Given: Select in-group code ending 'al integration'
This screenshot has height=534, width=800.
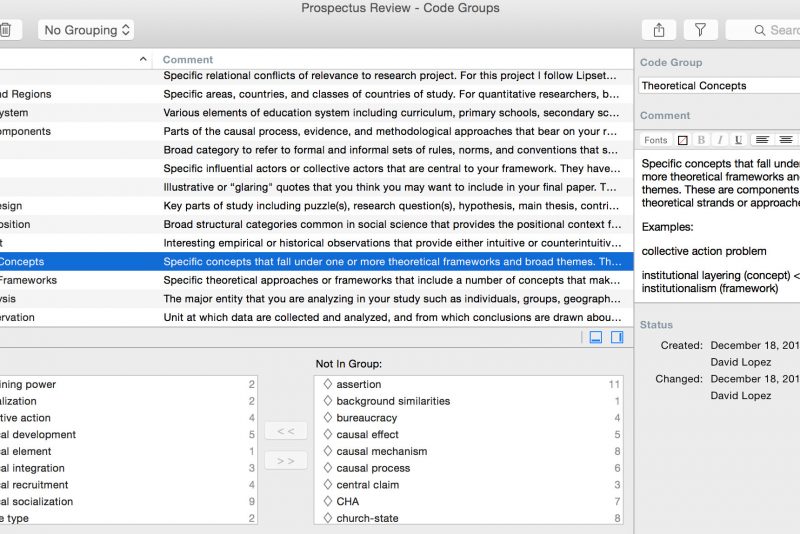Looking at the screenshot, I should pos(128,468).
